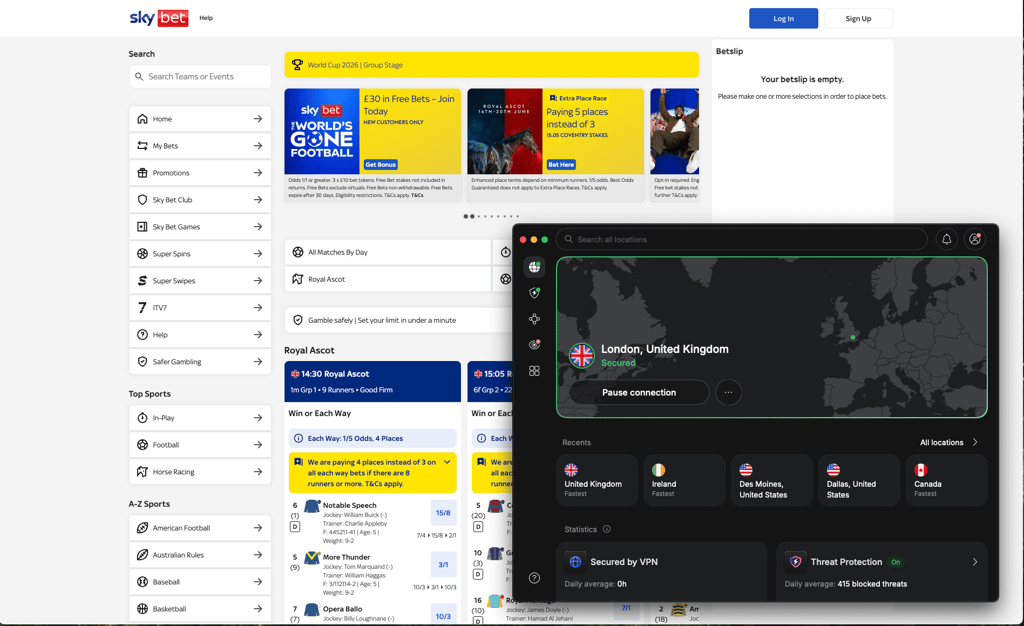Open the Safer Gambling arrow
1024x626 pixels.
coord(258,362)
